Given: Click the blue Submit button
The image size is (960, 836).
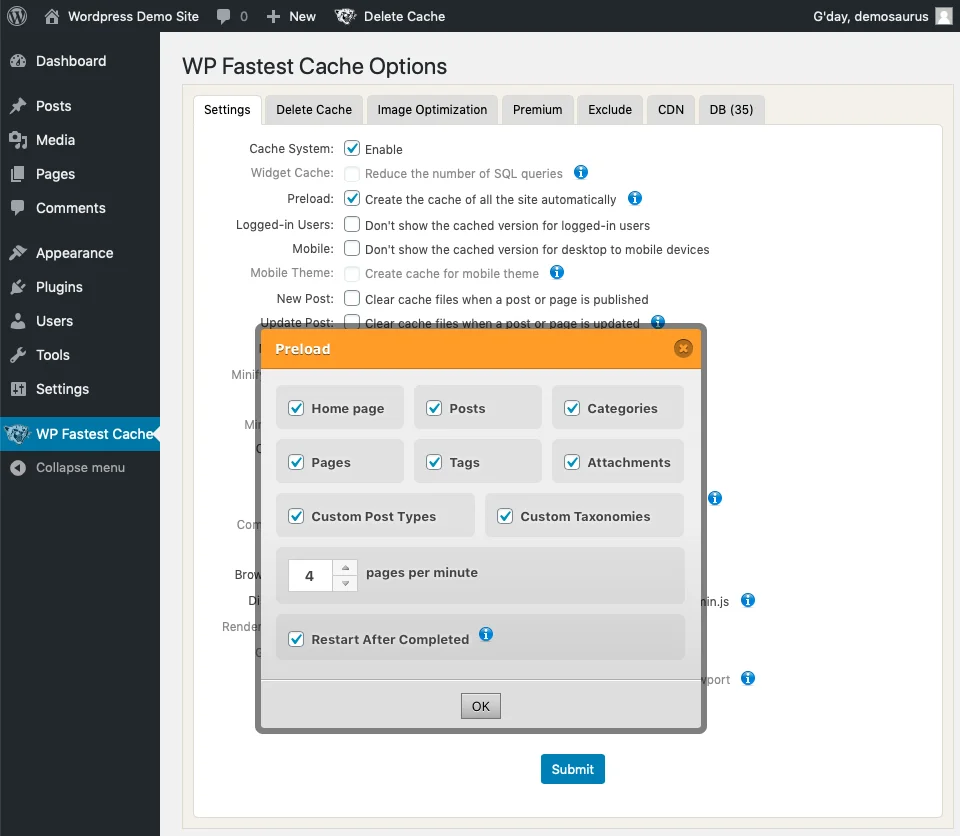Looking at the screenshot, I should coord(573,769).
